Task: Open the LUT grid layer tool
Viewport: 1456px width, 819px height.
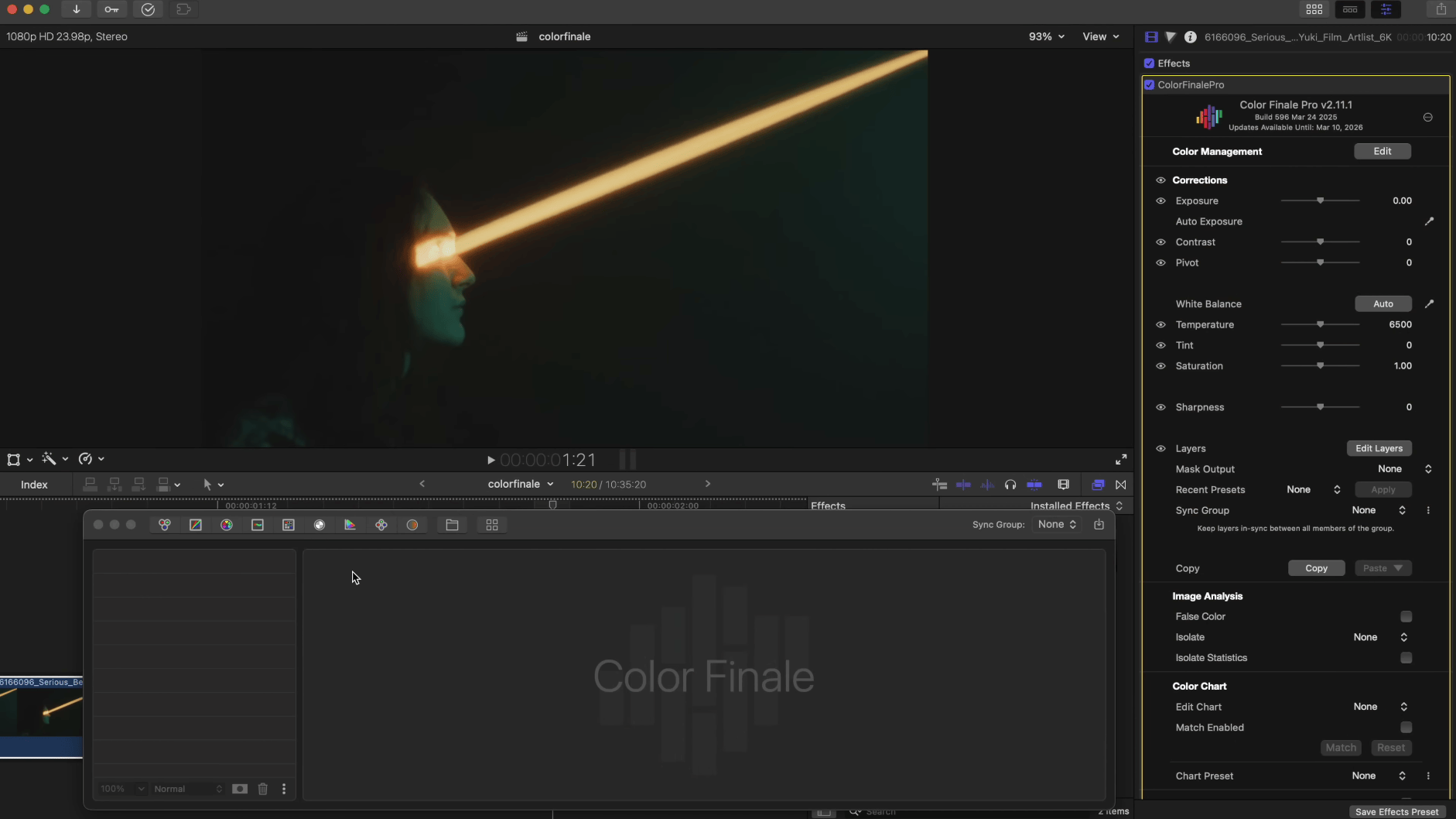Action: coord(289,525)
